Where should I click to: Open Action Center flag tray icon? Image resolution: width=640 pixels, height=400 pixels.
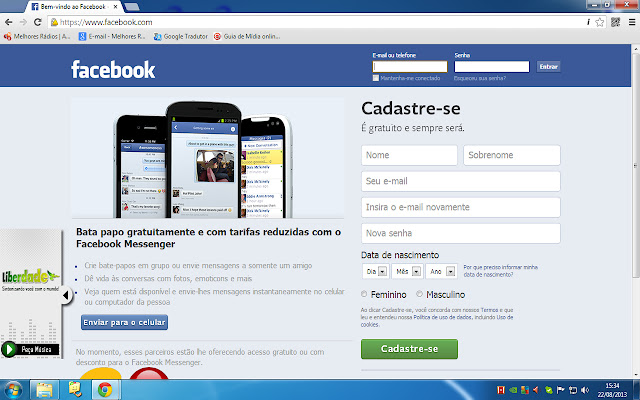561,390
